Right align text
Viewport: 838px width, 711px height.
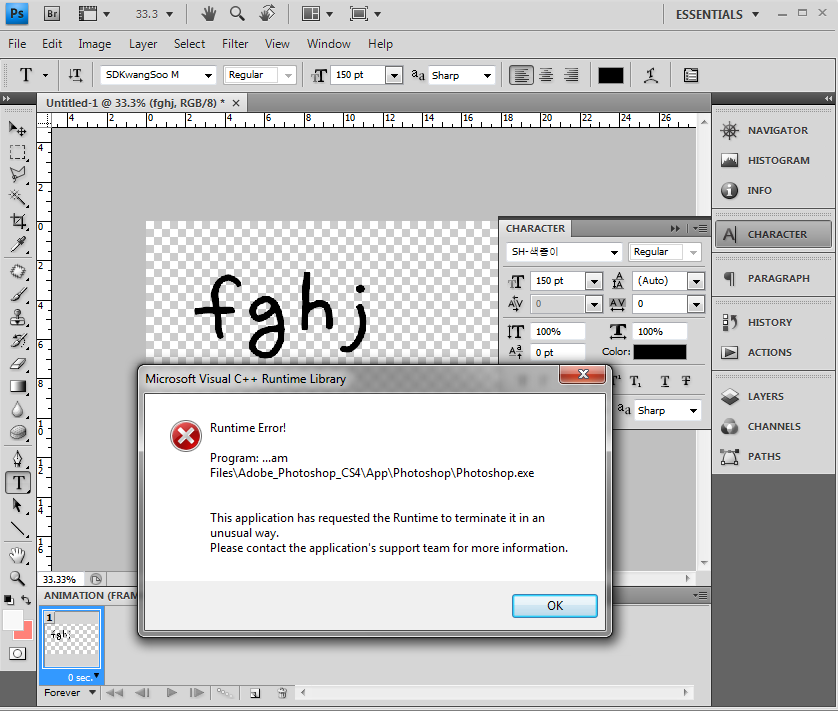pos(571,75)
